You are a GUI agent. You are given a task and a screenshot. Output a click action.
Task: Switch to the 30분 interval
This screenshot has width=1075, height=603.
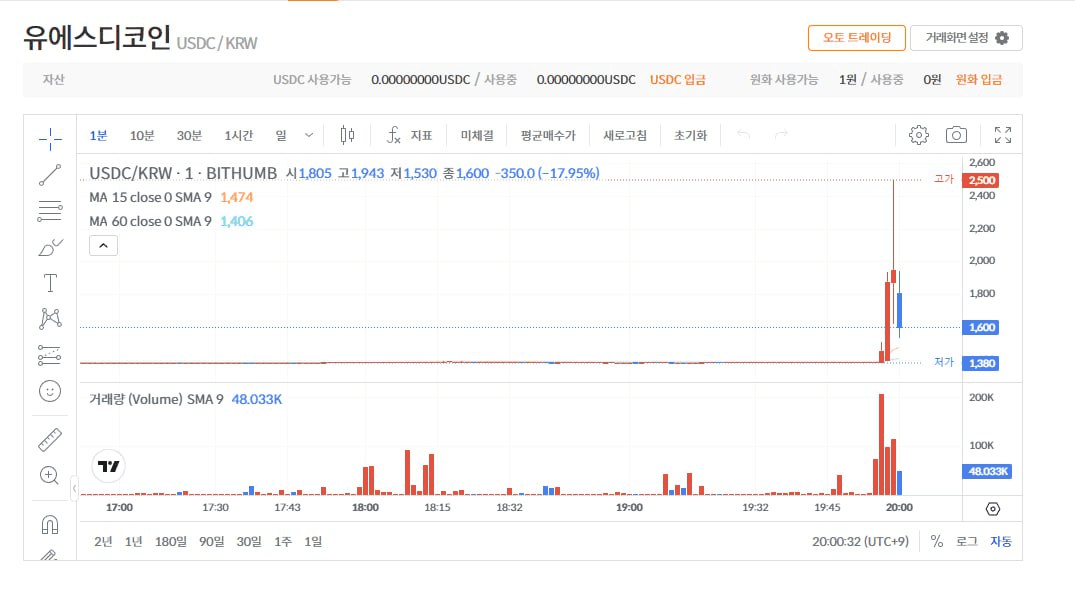pyautogui.click(x=189, y=135)
